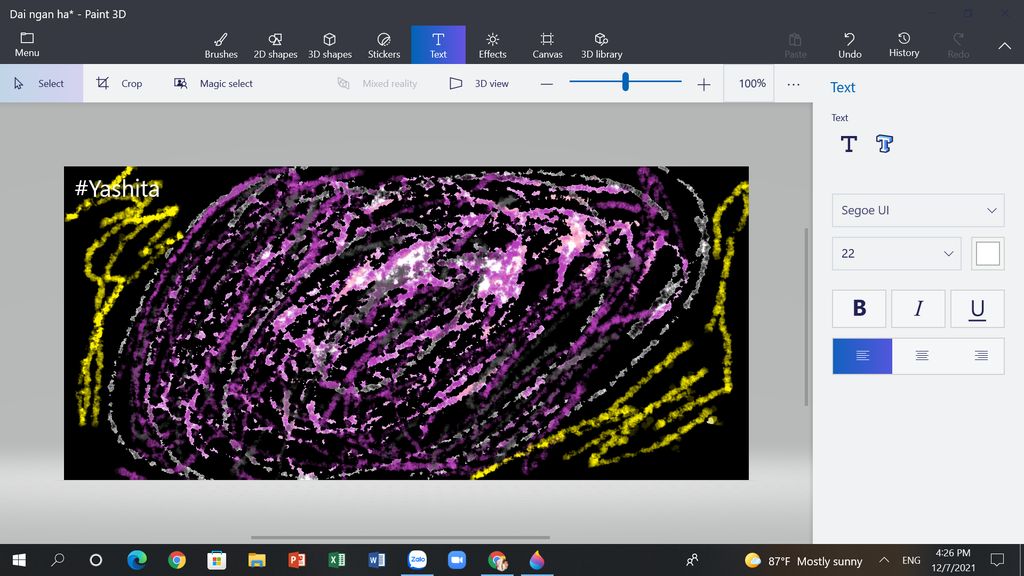Toggle 3D view
The height and width of the screenshot is (576, 1024).
click(x=479, y=84)
